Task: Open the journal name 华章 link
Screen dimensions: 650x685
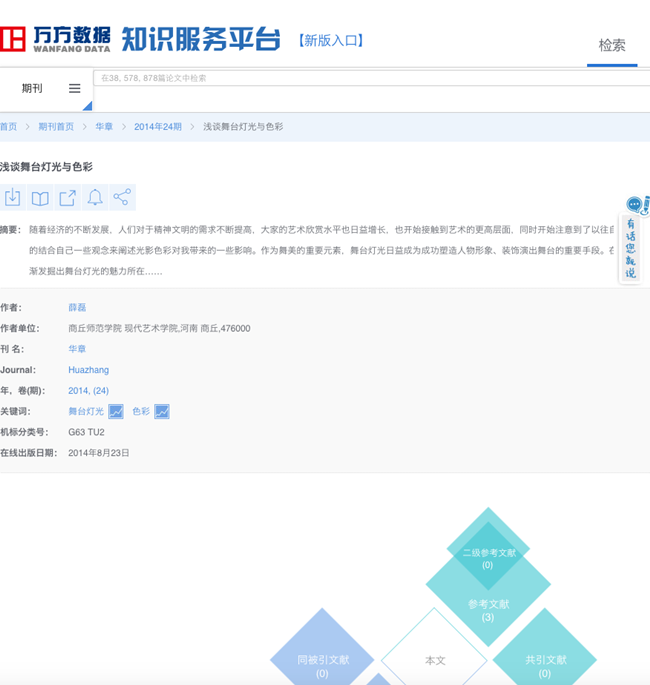Action: (77, 349)
